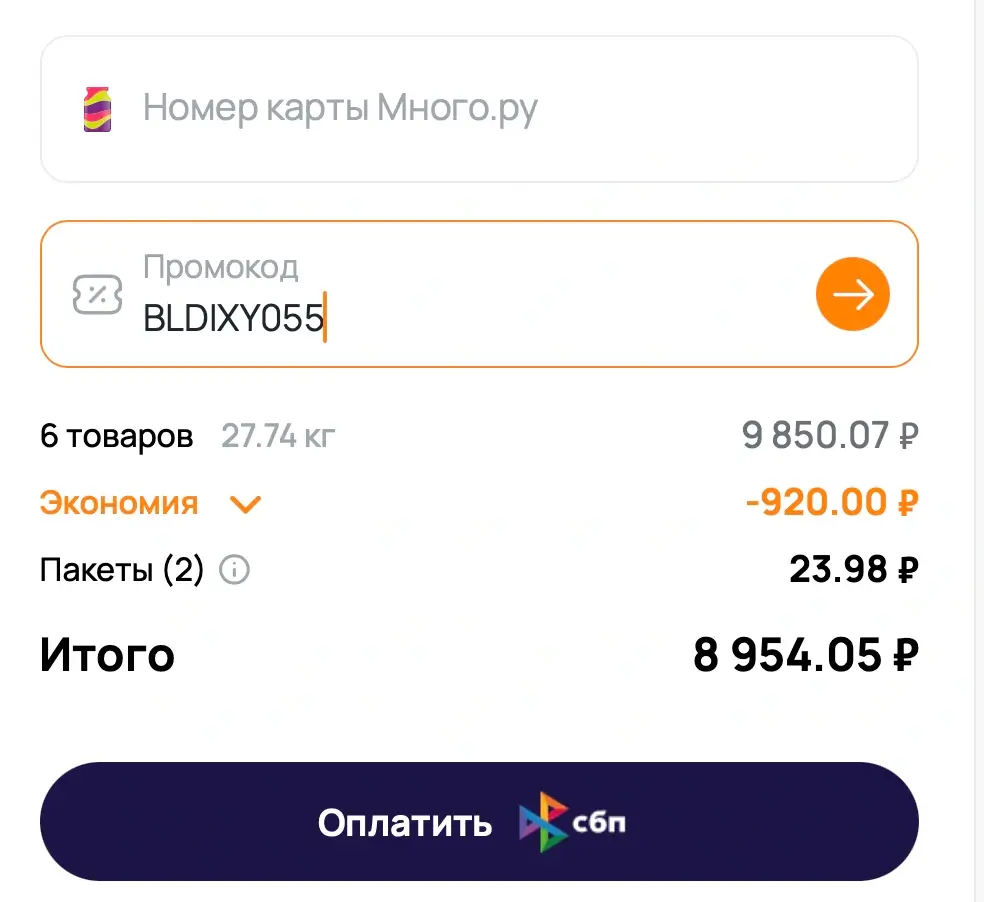
Task: Apply promo code with the orange arrow button
Action: click(852, 294)
